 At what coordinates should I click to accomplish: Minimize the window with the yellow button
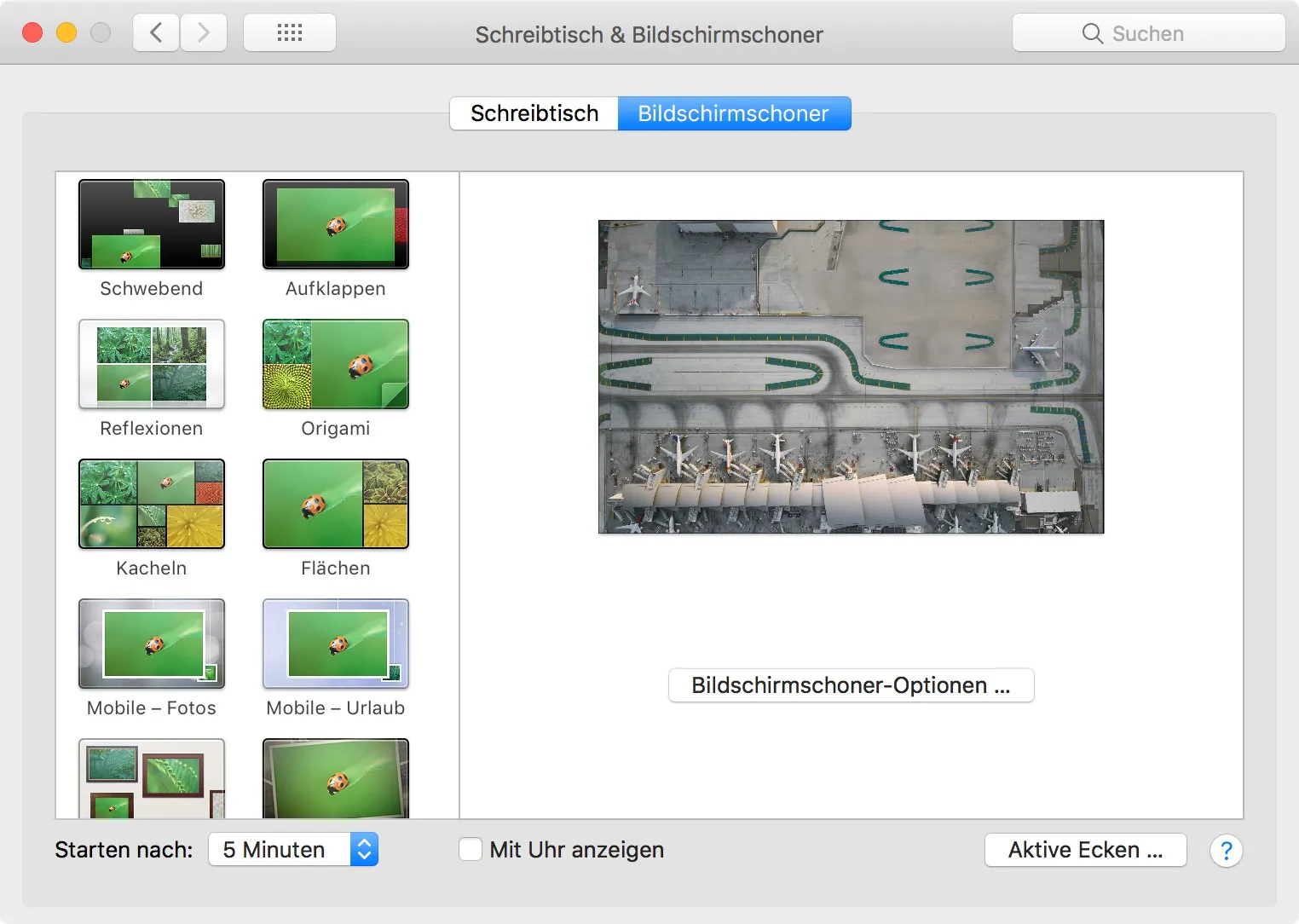click(66, 32)
